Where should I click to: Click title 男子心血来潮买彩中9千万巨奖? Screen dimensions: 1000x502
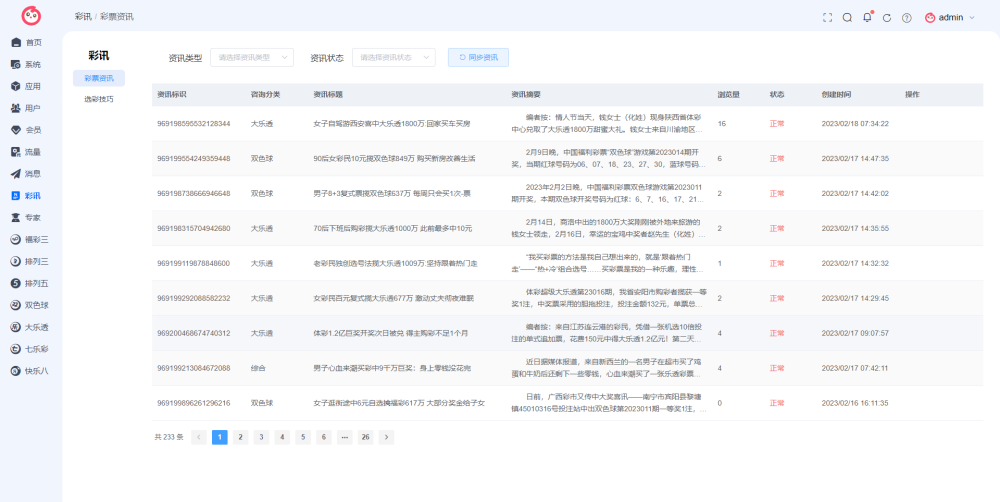pos(392,368)
